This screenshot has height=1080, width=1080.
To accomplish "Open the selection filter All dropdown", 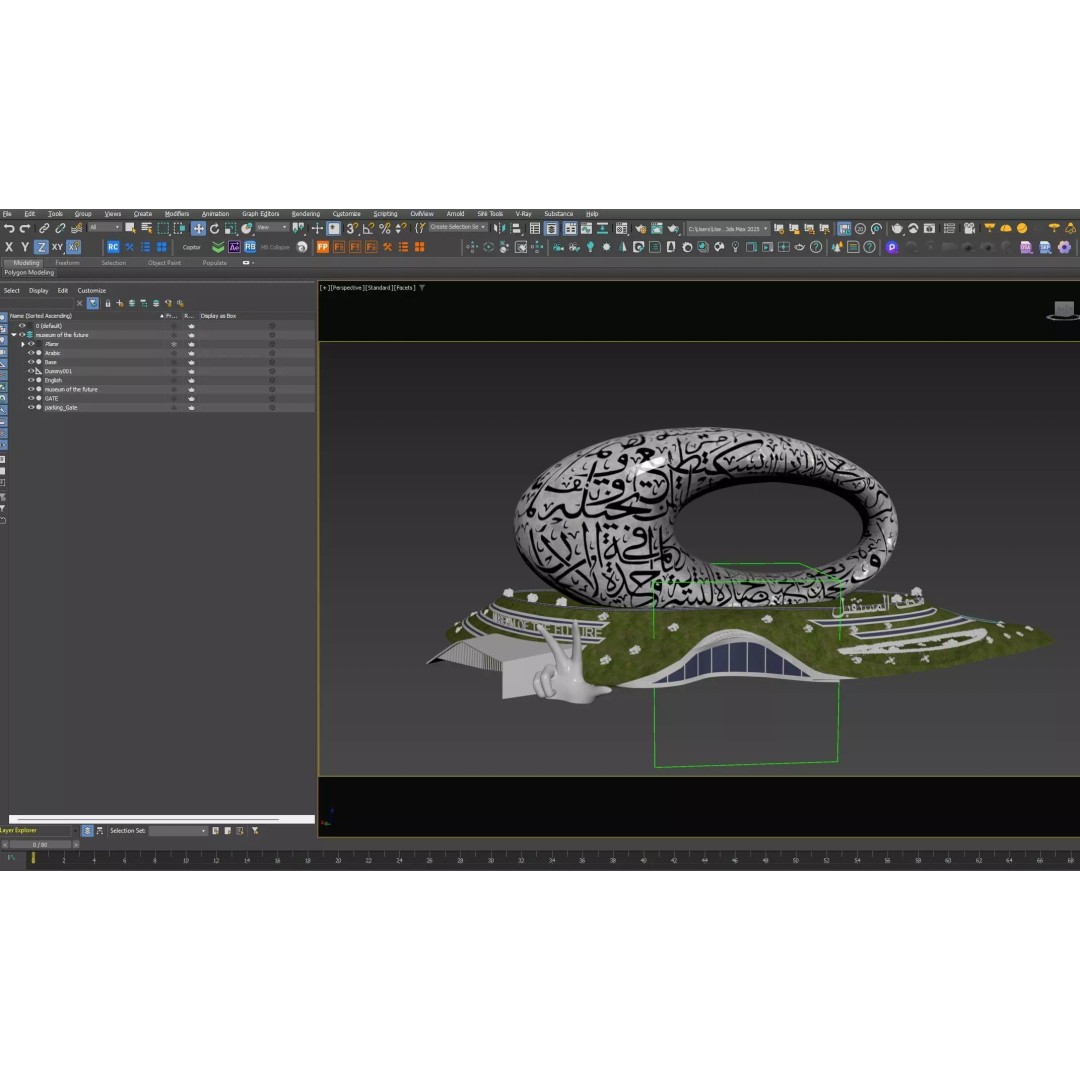I will coord(105,227).
